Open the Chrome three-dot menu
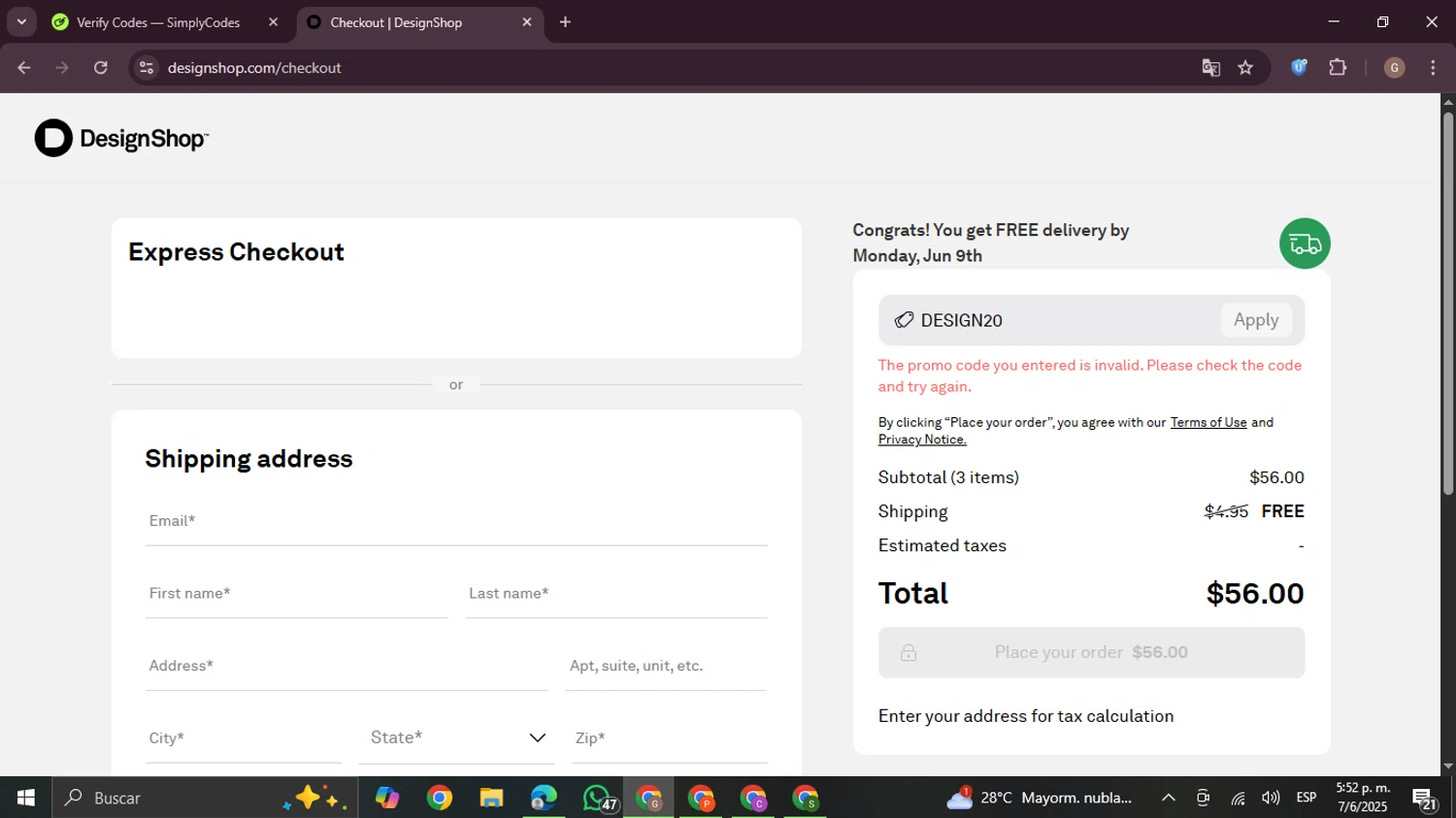Image resolution: width=1456 pixels, height=818 pixels. point(1433,68)
